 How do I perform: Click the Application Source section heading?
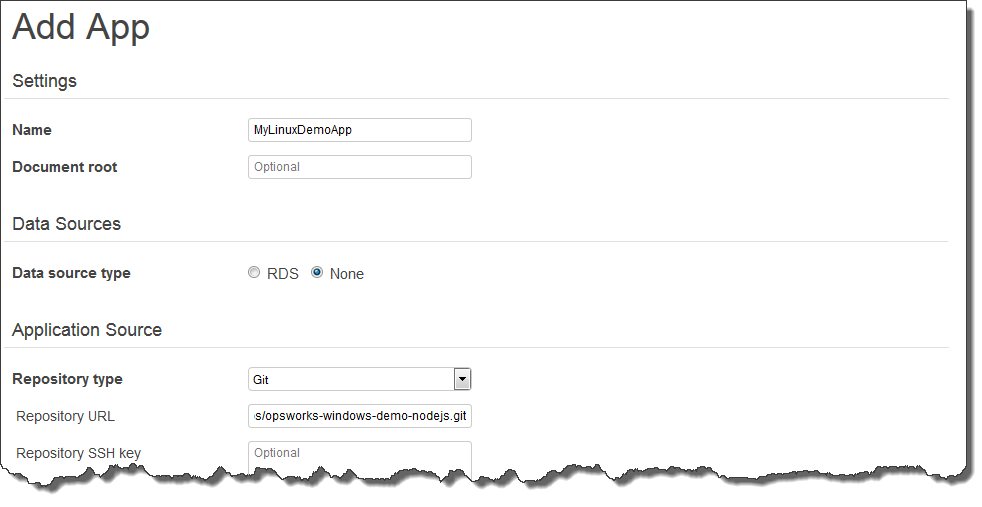tap(87, 330)
